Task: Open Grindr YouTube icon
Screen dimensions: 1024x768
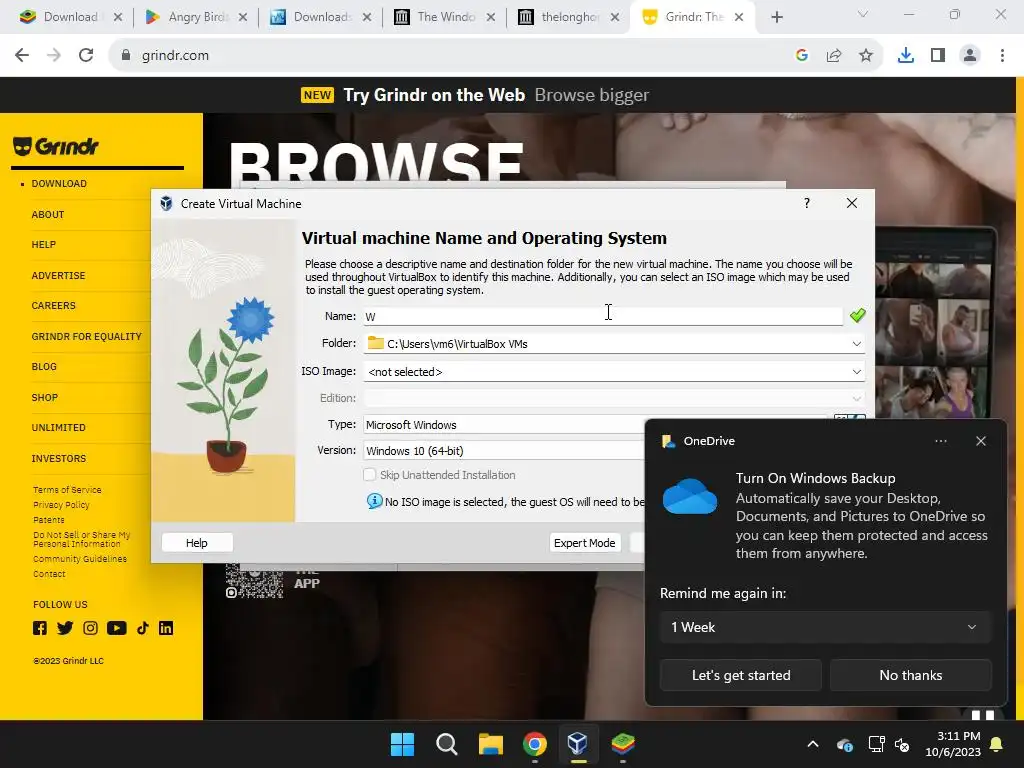Action: pyautogui.click(x=116, y=628)
